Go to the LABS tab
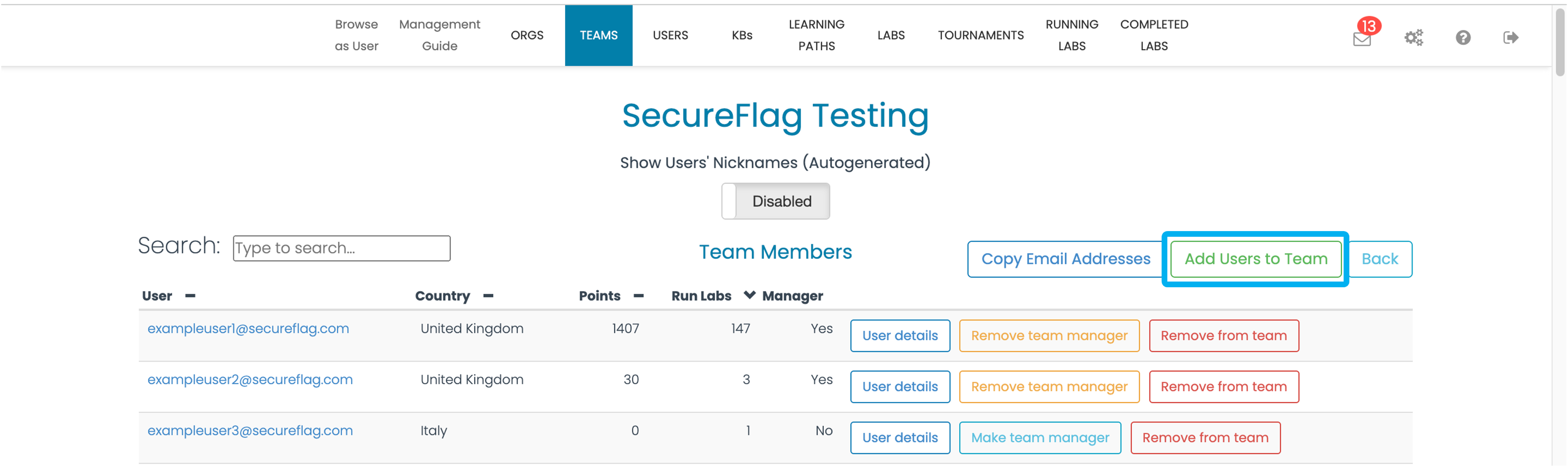 pyautogui.click(x=891, y=35)
